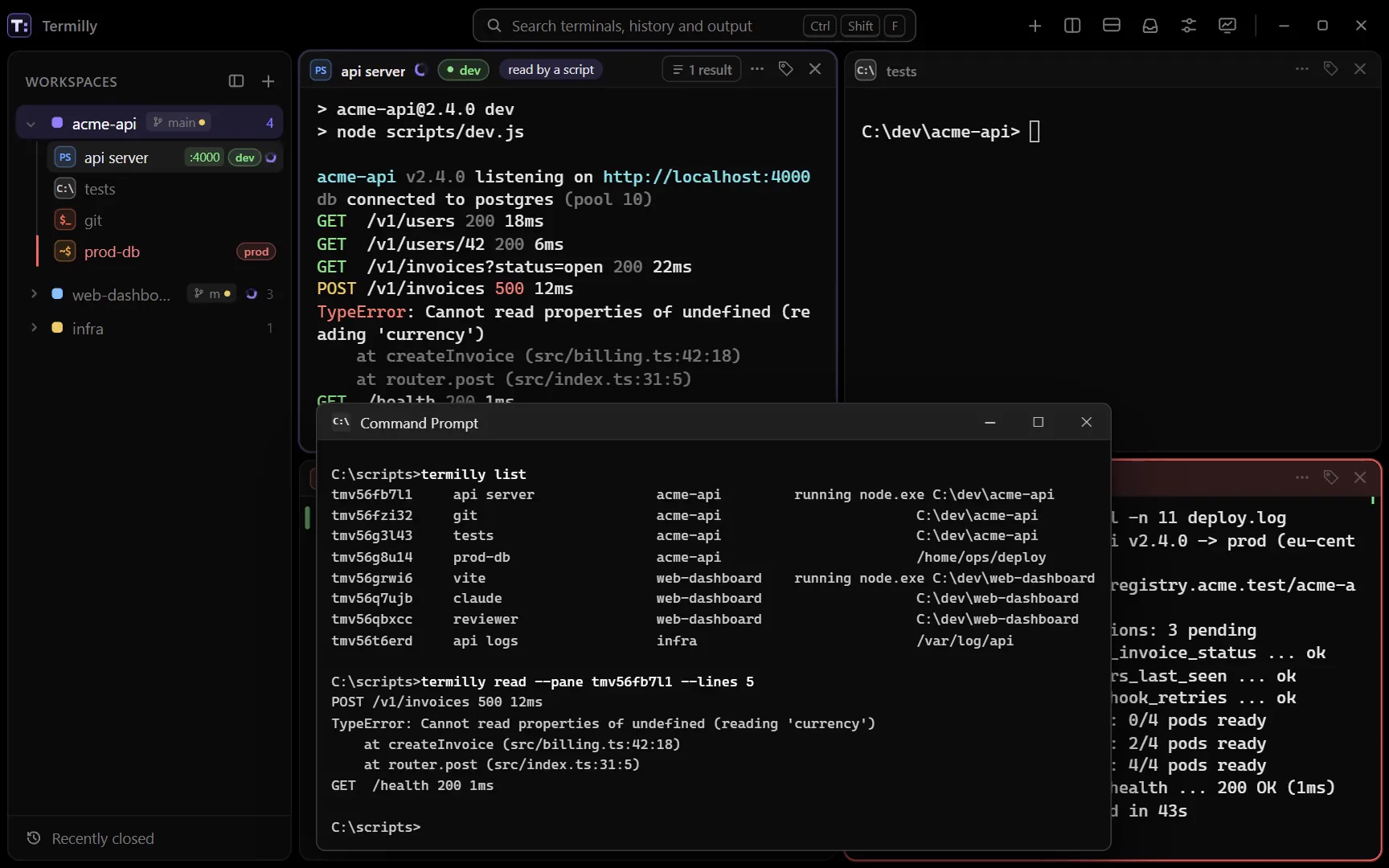
Task: Maximize the Command Prompt window
Action: tap(1038, 422)
